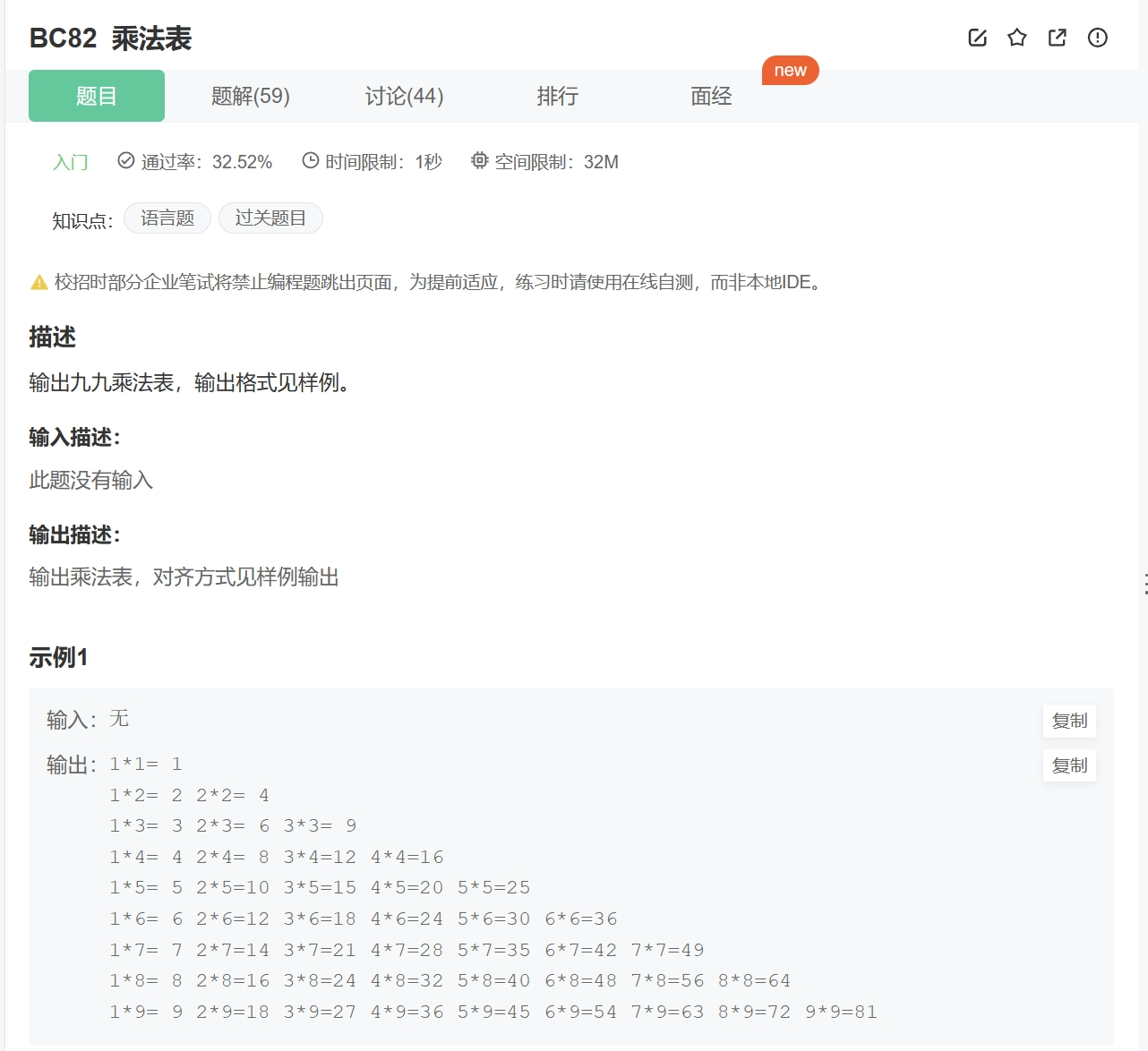Image resolution: width=1148 pixels, height=1051 pixels.
Task: Switch to the 题解(59) tab
Action: (251, 96)
